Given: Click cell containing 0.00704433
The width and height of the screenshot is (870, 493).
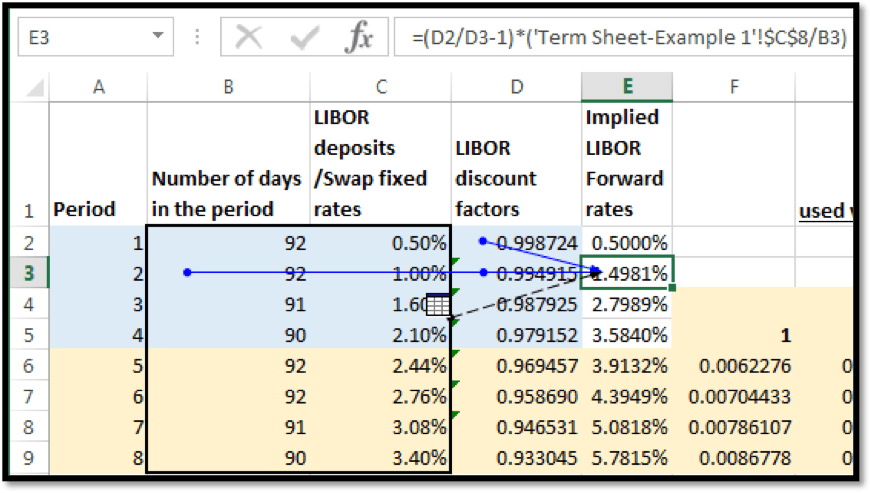Looking at the screenshot, I should [x=734, y=397].
